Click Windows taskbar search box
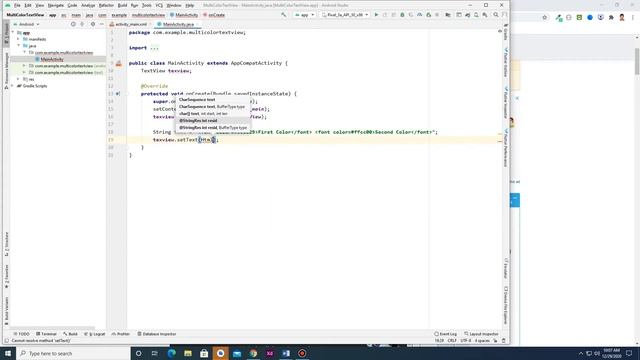This screenshot has height=360, width=640. click(x=73, y=353)
